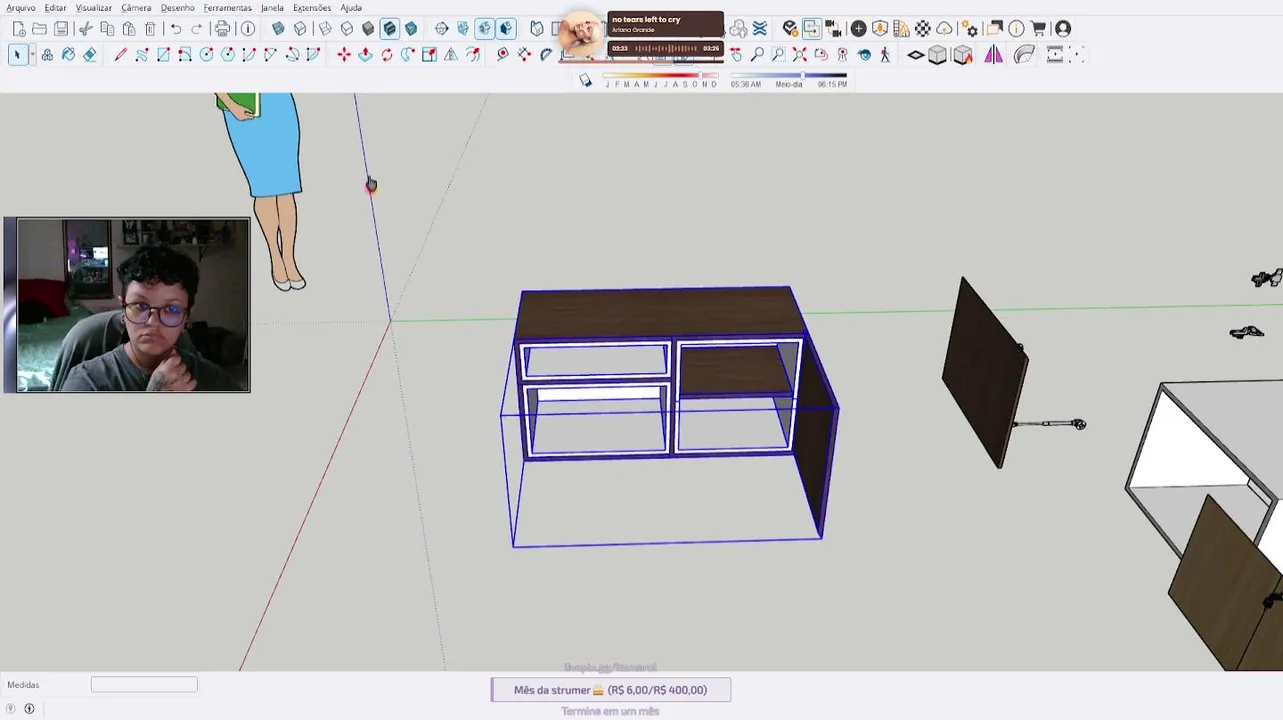1283x720 pixels.
Task: Select the Look Around eye tool
Action: coord(864,55)
